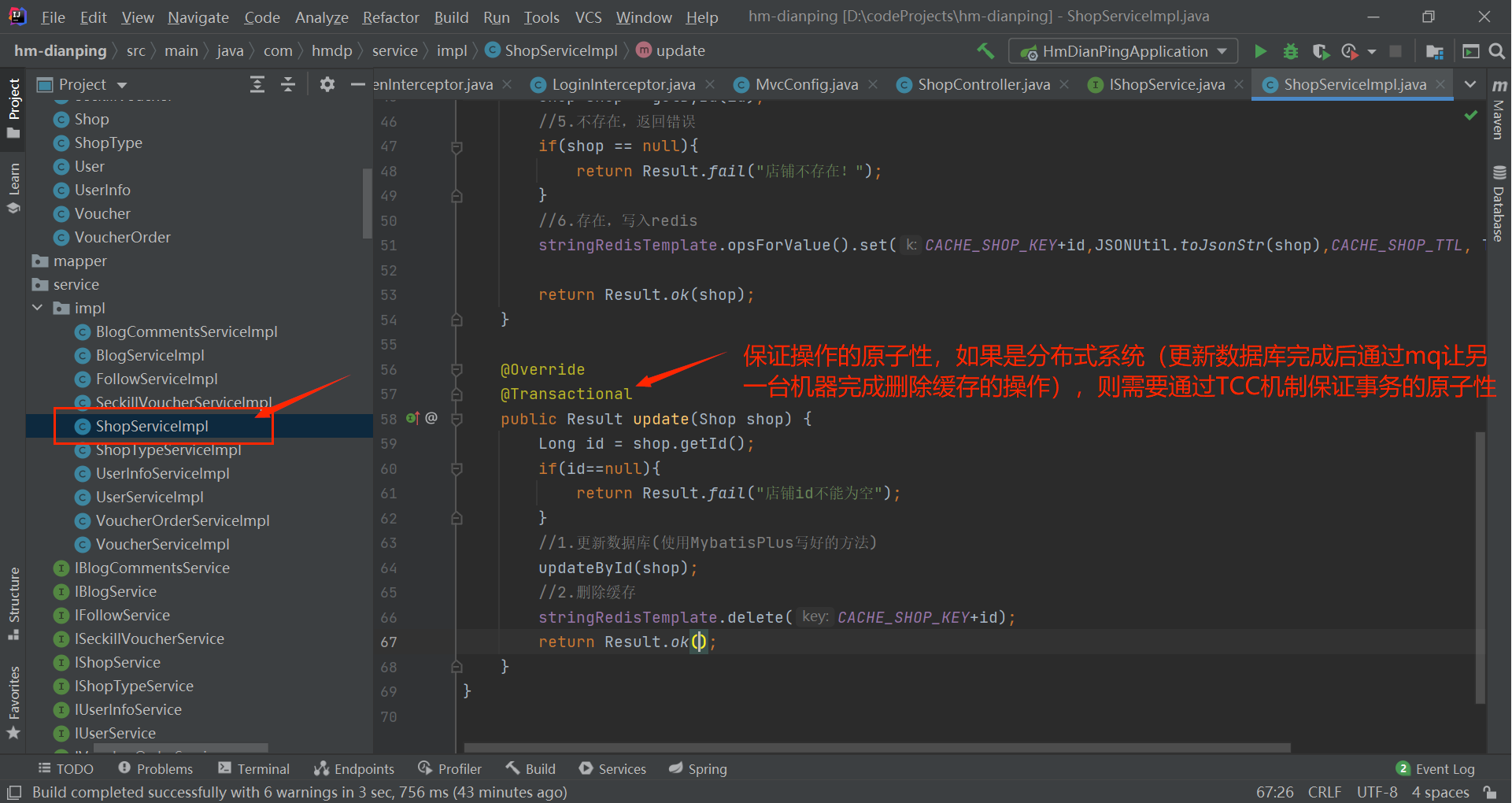
Task: Change line separator CRLF in status bar
Action: coord(1325,792)
